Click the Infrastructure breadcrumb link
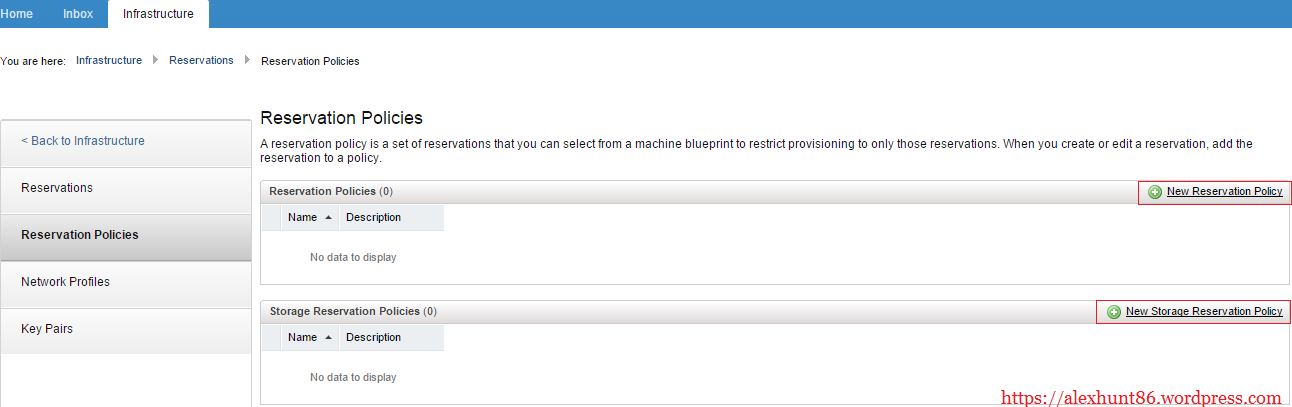Screen dimensions: 1292x407 (109, 61)
